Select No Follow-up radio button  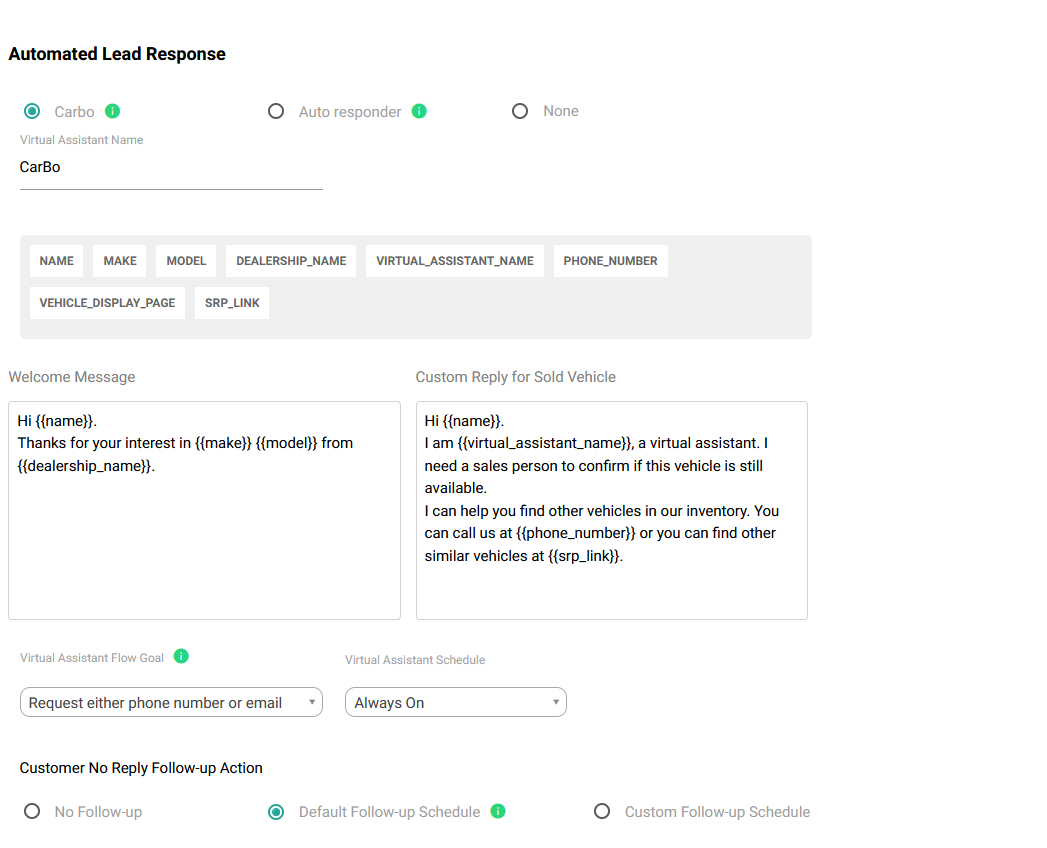(x=32, y=811)
